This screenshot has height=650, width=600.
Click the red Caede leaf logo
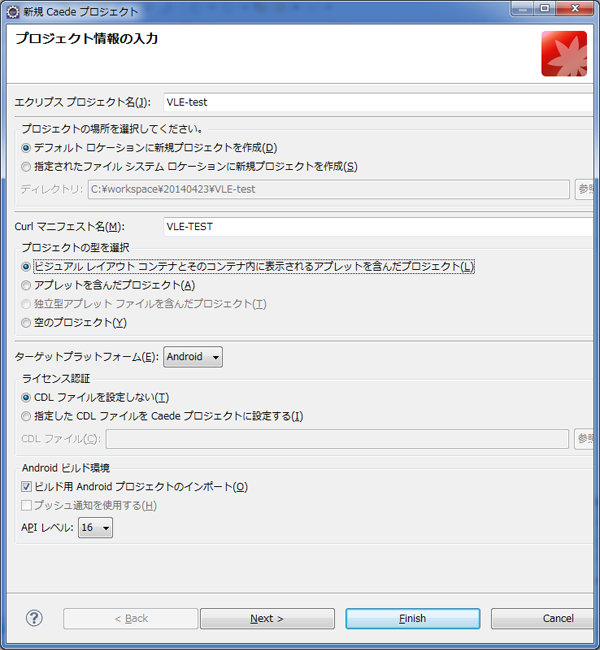coord(564,53)
